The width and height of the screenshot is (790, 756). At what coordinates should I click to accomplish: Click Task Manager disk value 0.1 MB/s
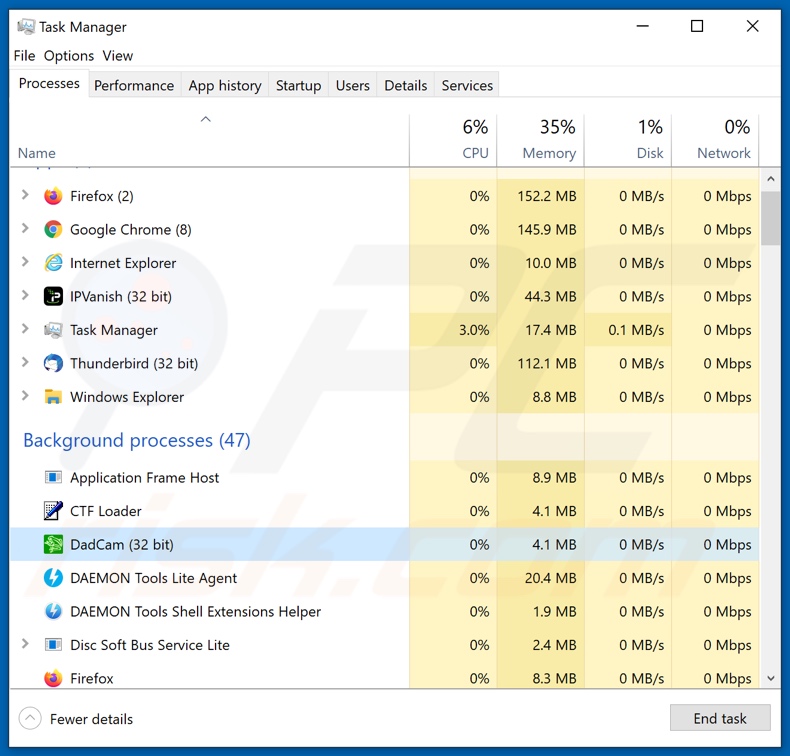(x=636, y=330)
